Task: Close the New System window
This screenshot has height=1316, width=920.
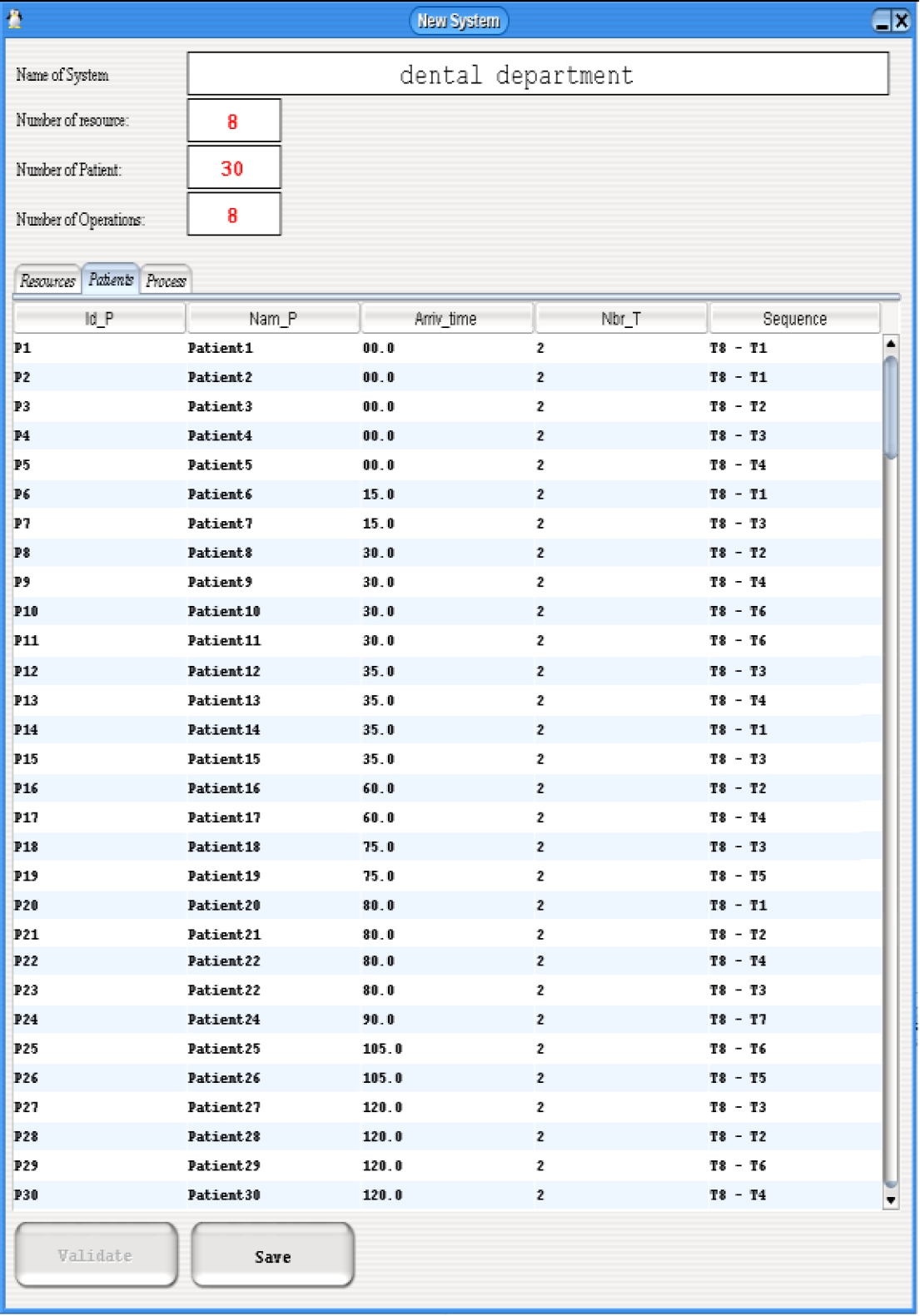Action: [901, 22]
